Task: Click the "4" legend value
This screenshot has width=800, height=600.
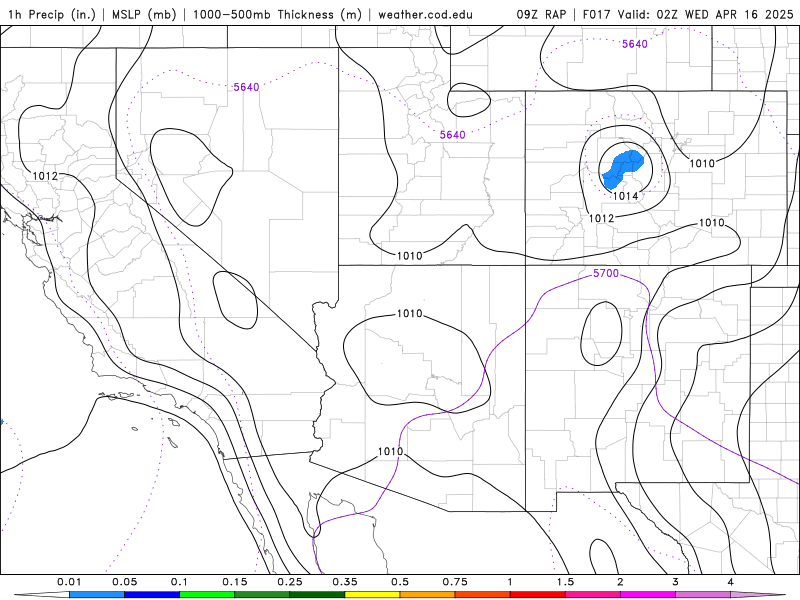Action: click(731, 582)
